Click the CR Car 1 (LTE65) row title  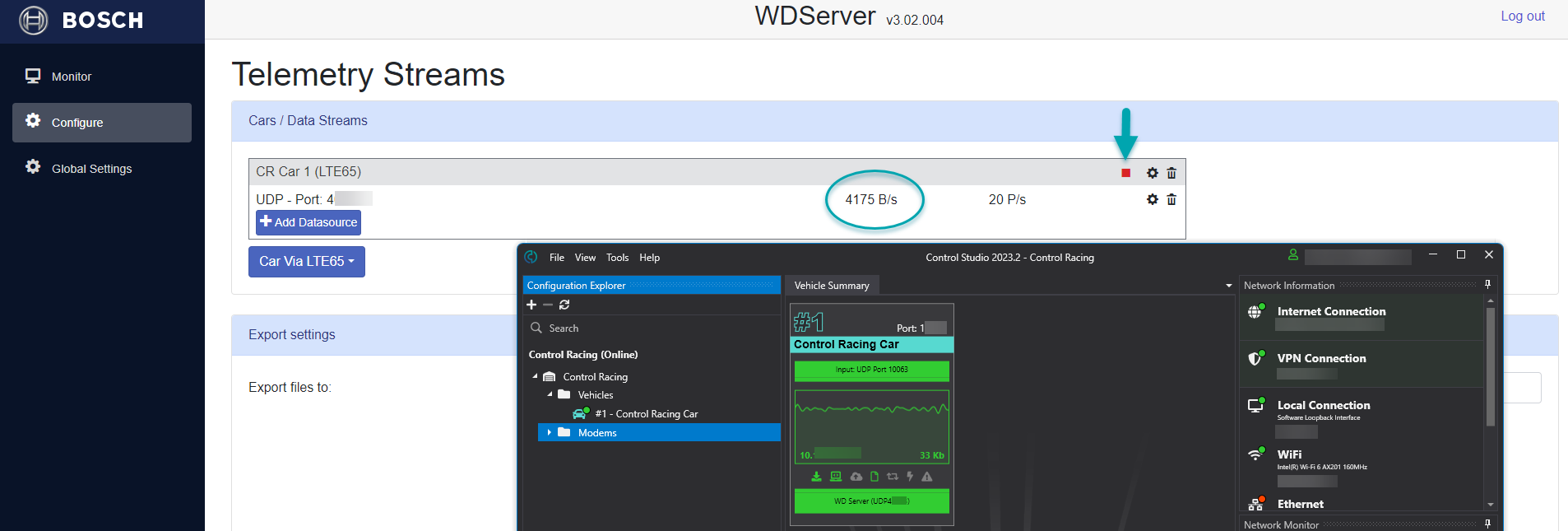(x=308, y=171)
